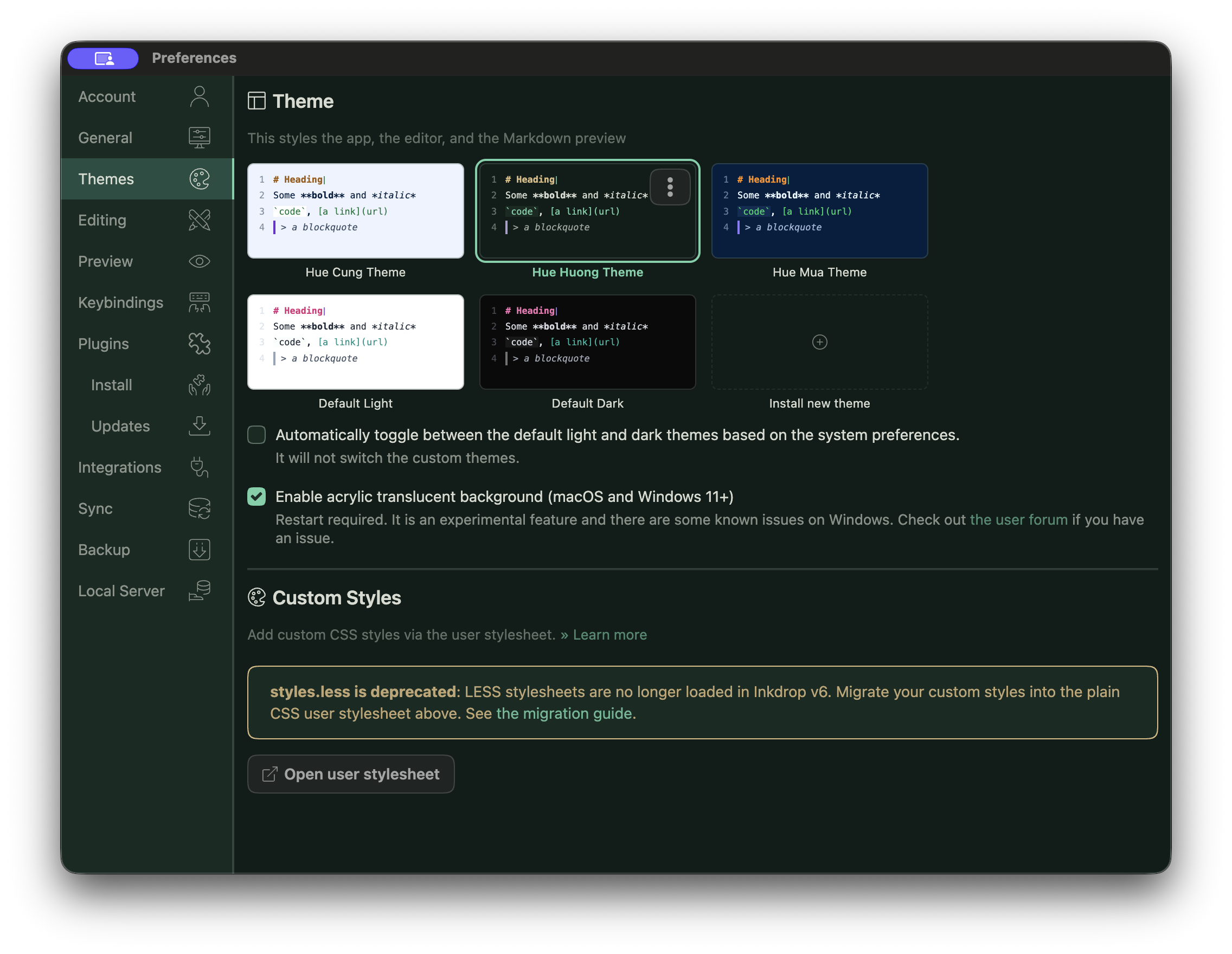Viewport: 1232px width, 954px height.
Task: Click the Themes palette icon in sidebar
Action: [199, 179]
